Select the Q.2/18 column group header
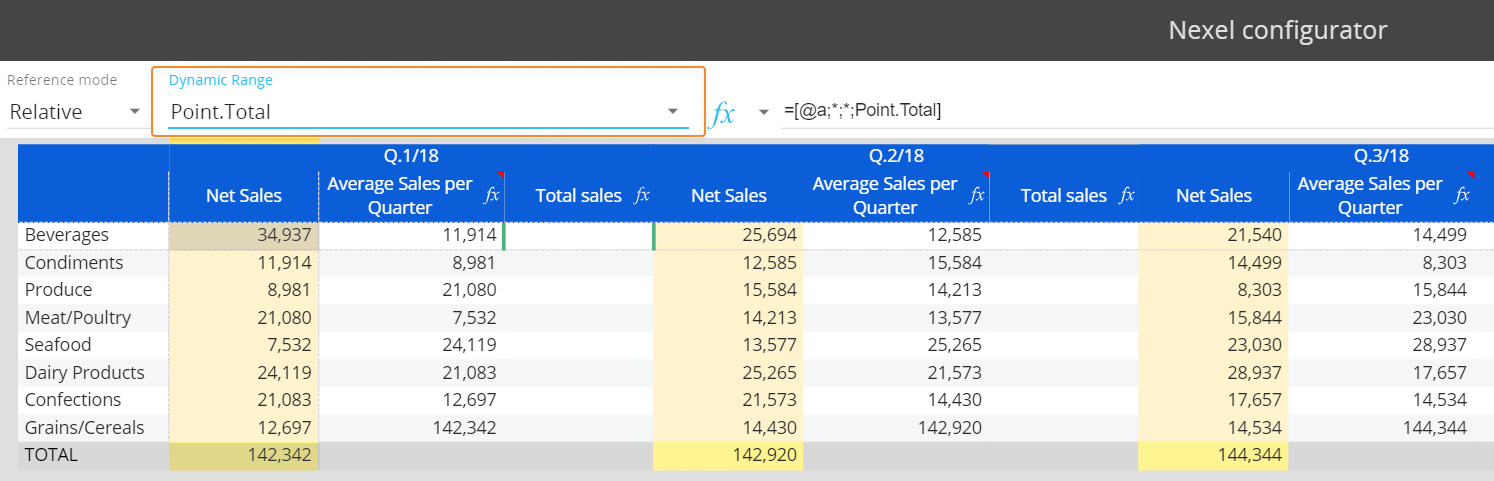 [x=896, y=156]
